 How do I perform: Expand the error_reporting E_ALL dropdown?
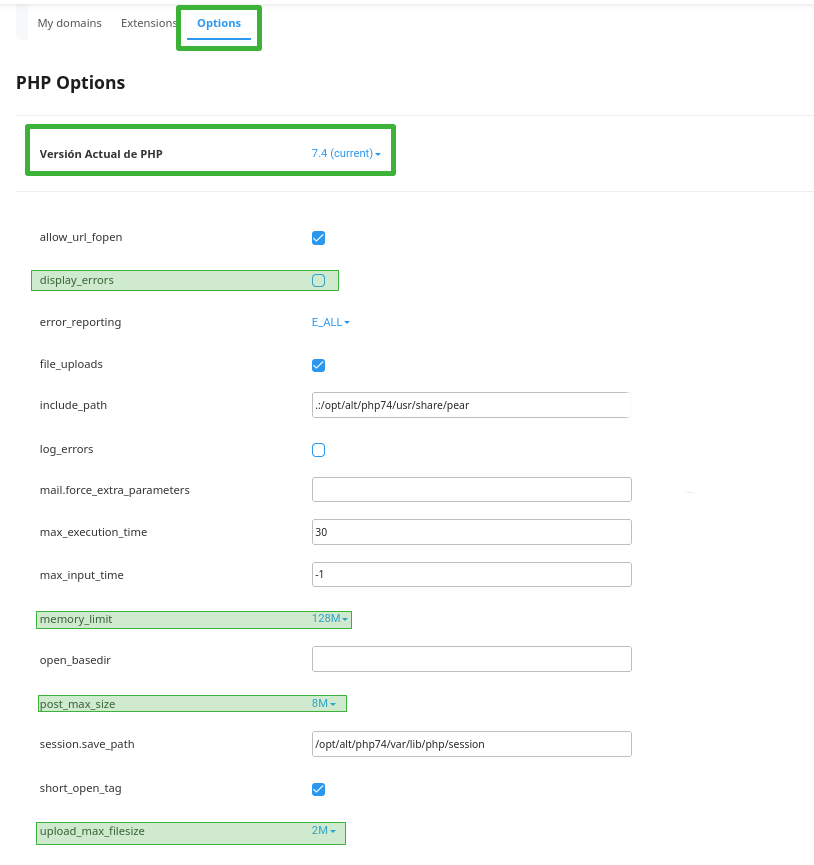[x=330, y=322]
